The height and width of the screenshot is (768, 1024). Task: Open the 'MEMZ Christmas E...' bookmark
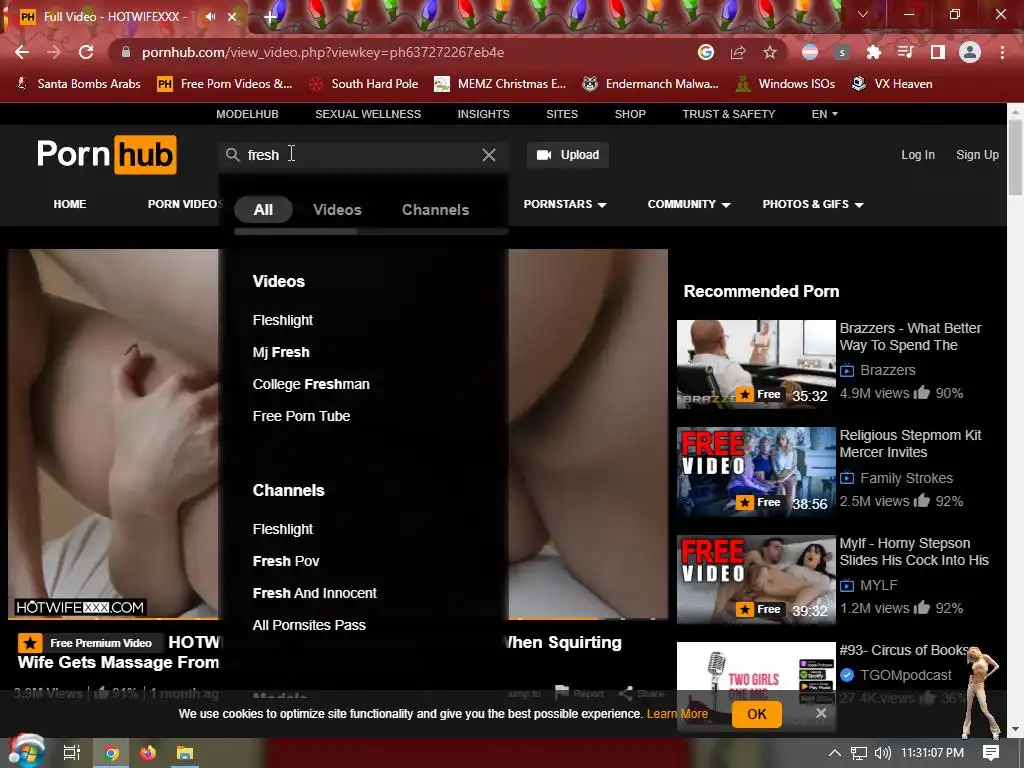[x=500, y=84]
